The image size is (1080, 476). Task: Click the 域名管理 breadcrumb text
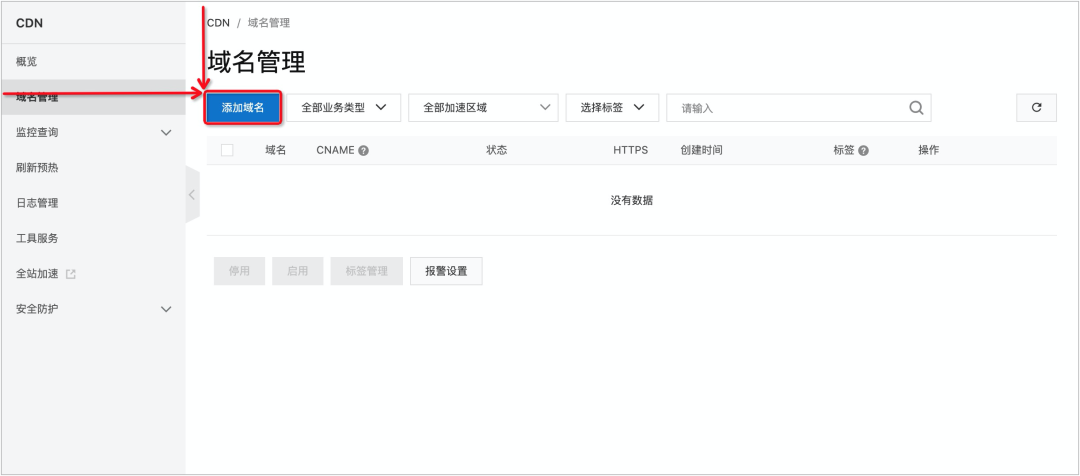(x=269, y=23)
